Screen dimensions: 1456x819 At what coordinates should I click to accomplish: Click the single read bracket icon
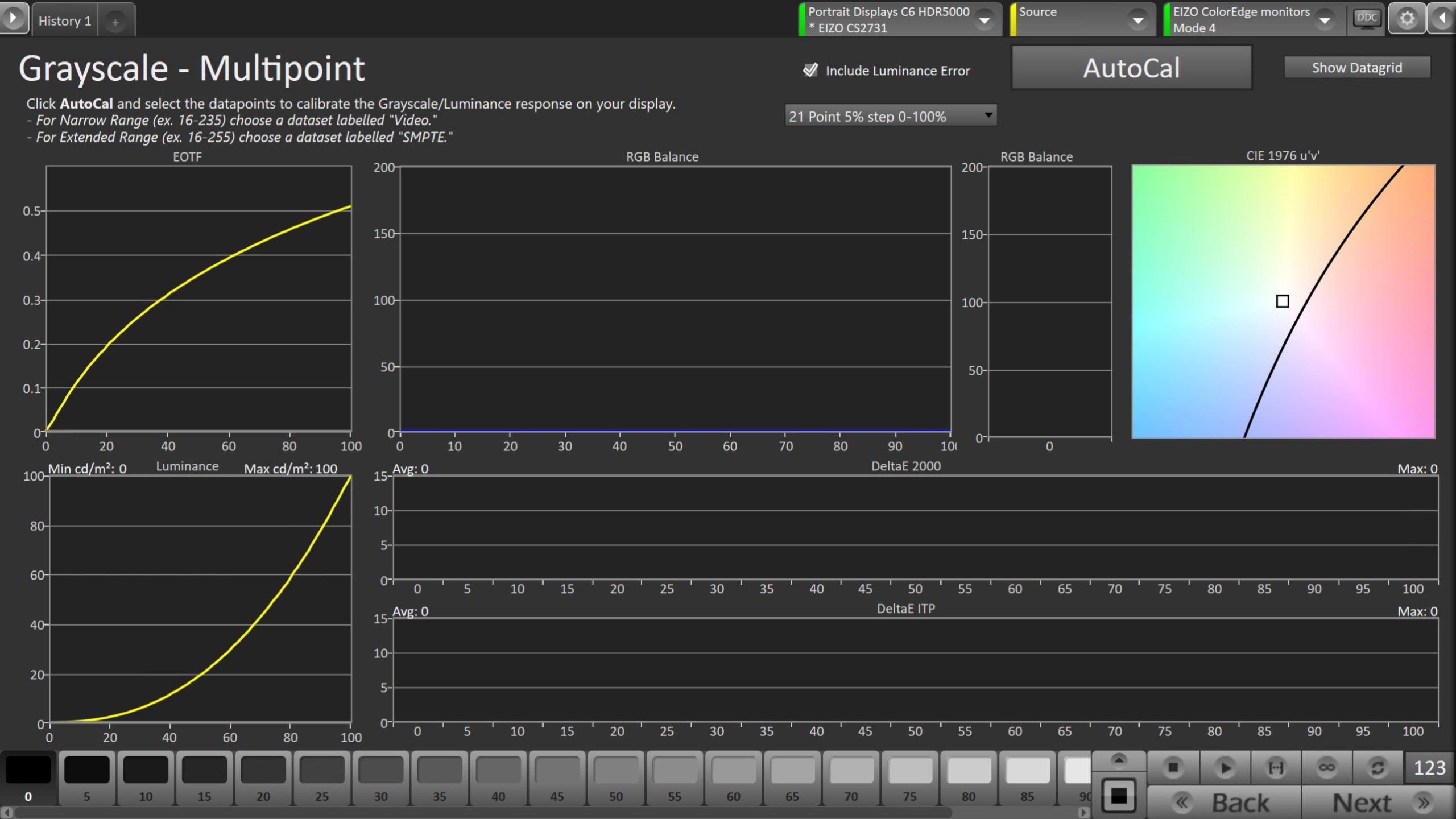[1276, 768]
